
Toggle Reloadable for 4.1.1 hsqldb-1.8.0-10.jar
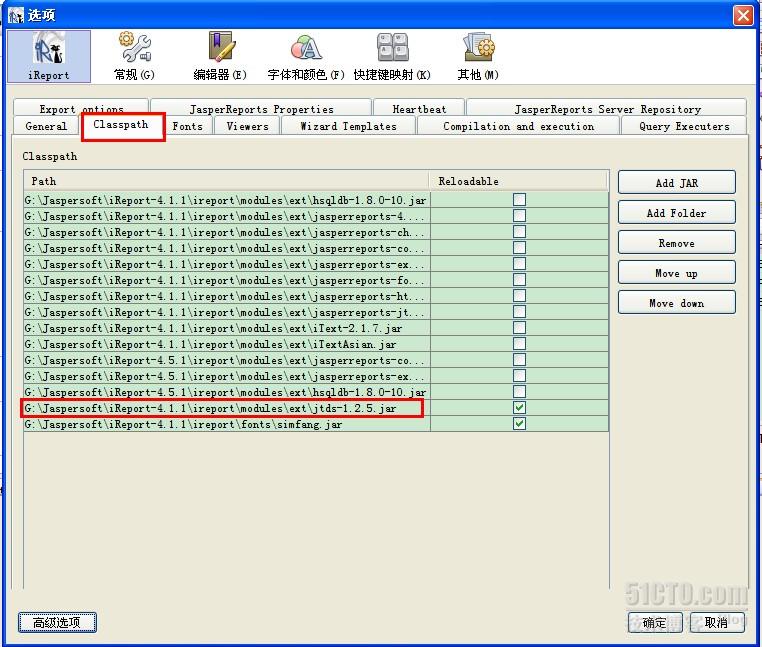[x=520, y=200]
